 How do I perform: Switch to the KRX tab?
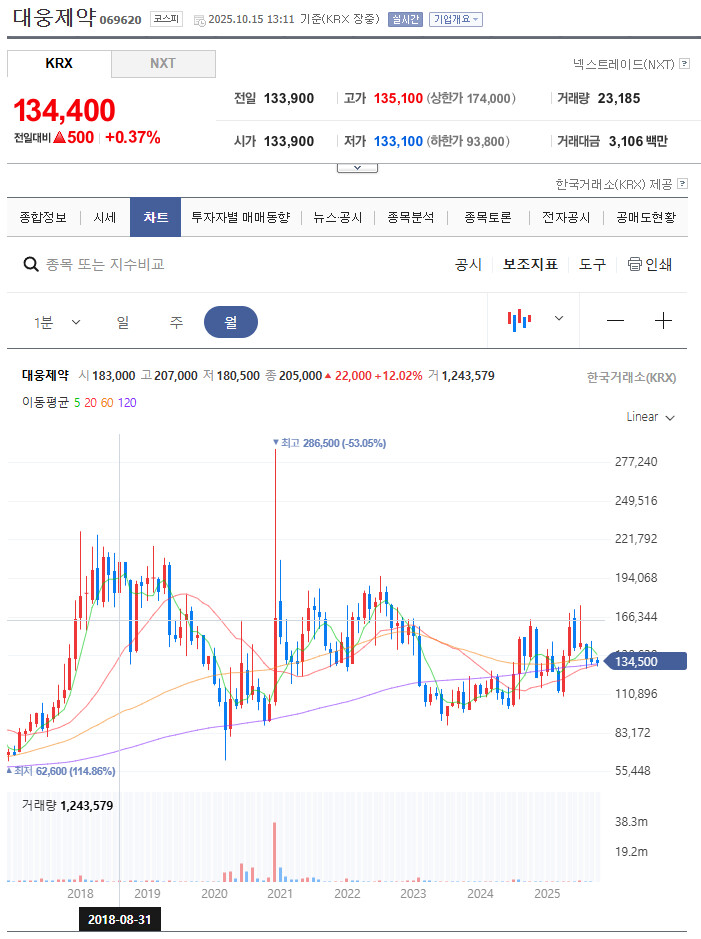[x=59, y=63]
